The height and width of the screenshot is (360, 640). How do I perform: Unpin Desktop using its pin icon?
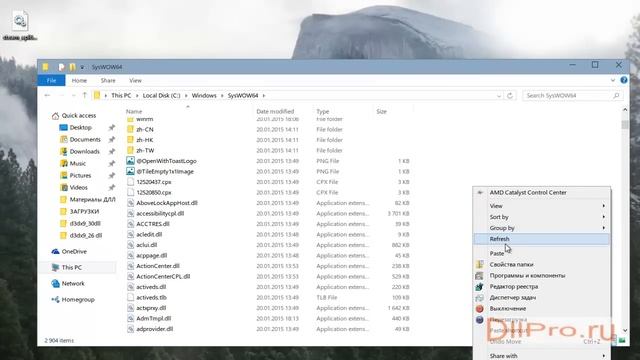click(x=111, y=127)
